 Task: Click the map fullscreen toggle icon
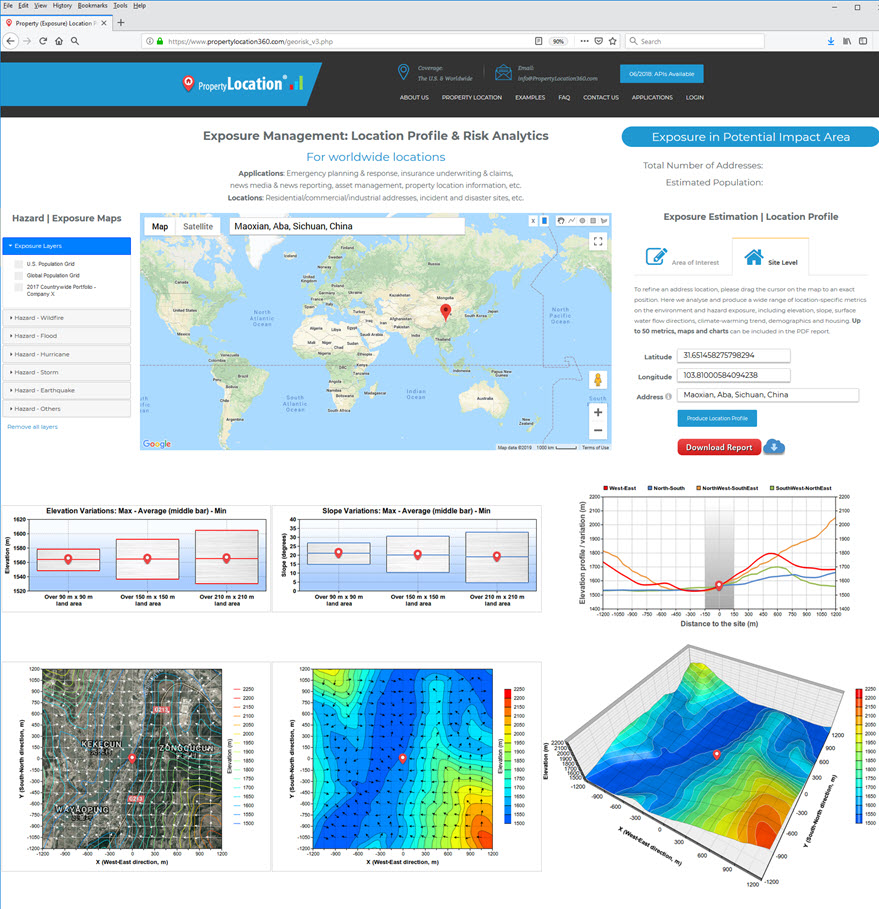click(x=598, y=241)
